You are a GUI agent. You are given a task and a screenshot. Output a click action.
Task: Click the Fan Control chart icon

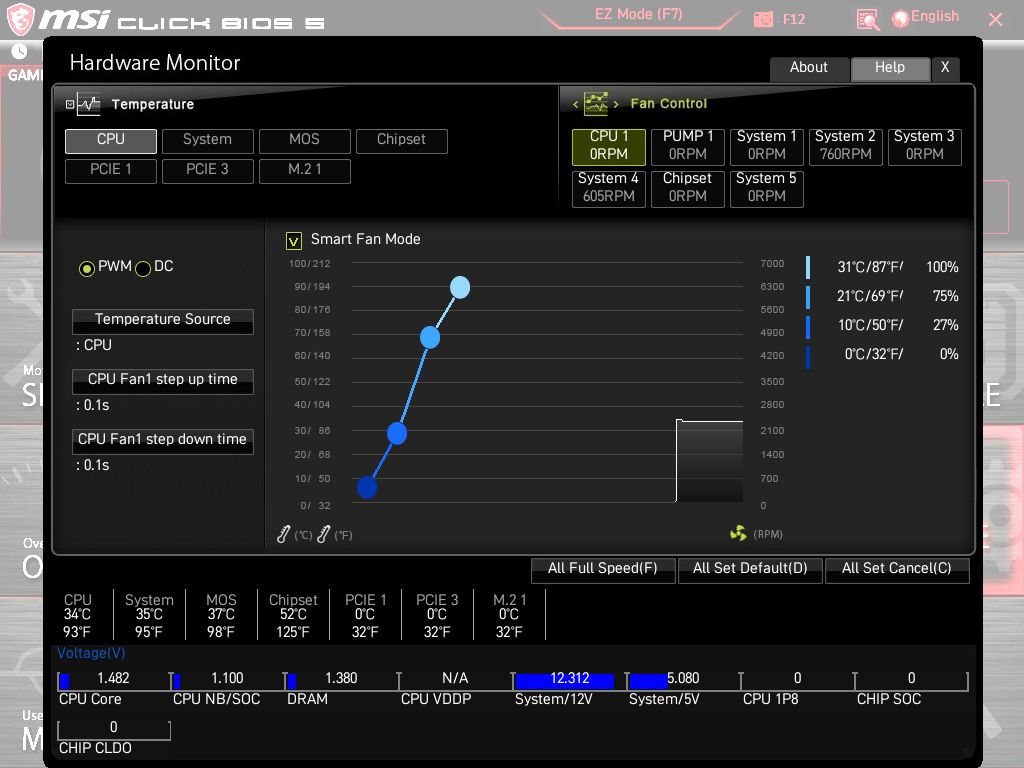(596, 103)
